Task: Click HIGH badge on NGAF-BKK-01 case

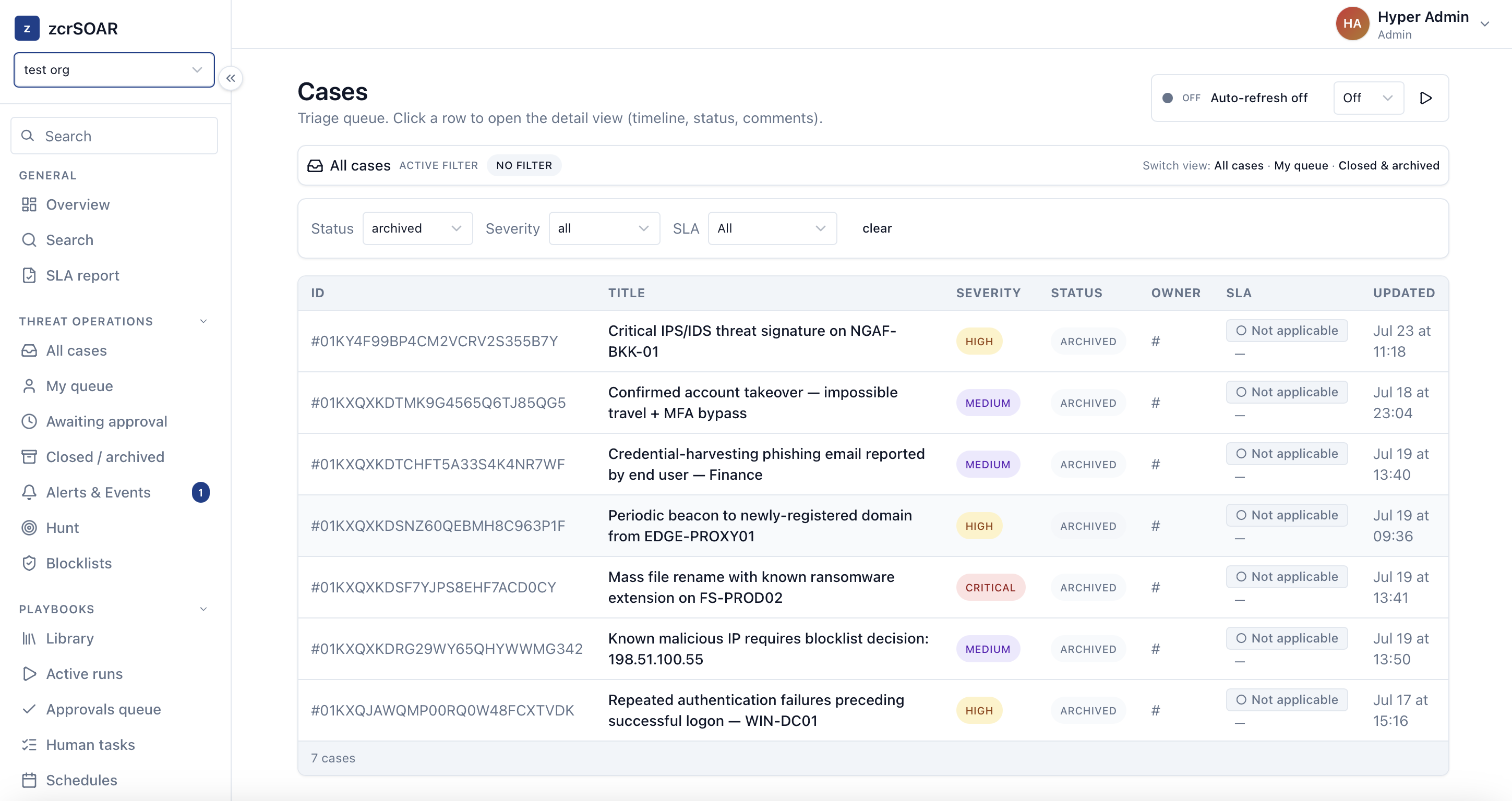Action: pyautogui.click(x=979, y=341)
